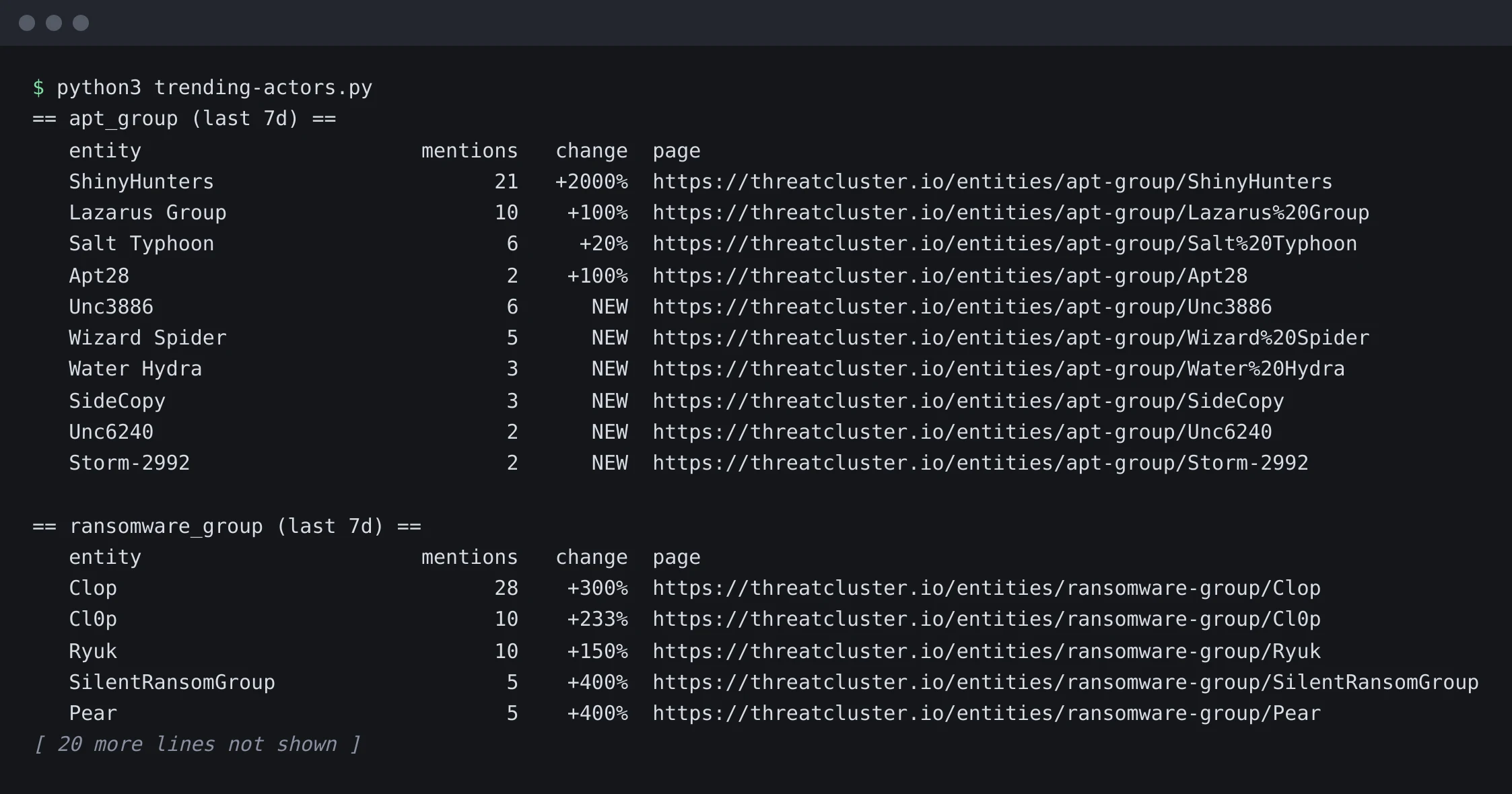Open the ransomware-group/Clop URL
Screen dimensions: 1512x794
pyautogui.click(x=986, y=588)
